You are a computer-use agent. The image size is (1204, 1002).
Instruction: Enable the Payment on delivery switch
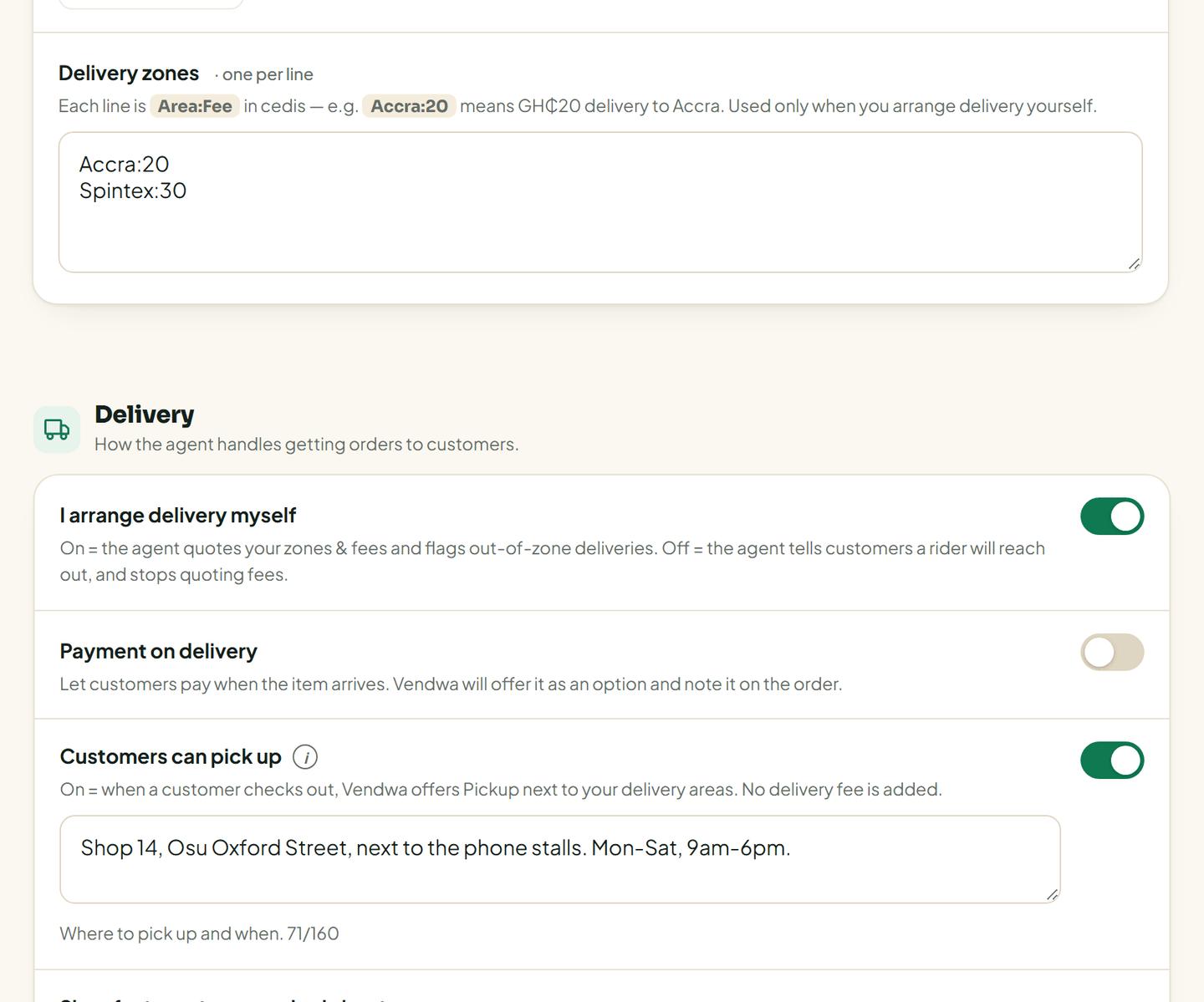1112,652
